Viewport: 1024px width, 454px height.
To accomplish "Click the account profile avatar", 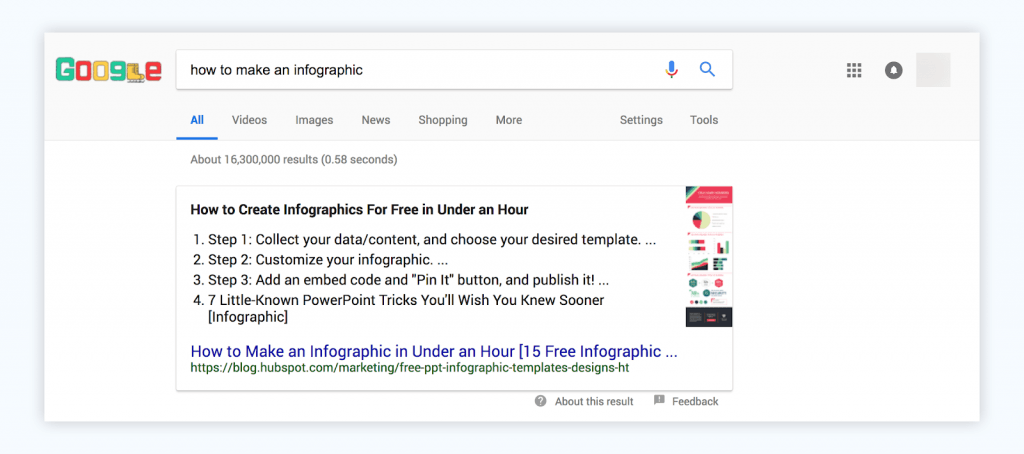I will 932,70.
